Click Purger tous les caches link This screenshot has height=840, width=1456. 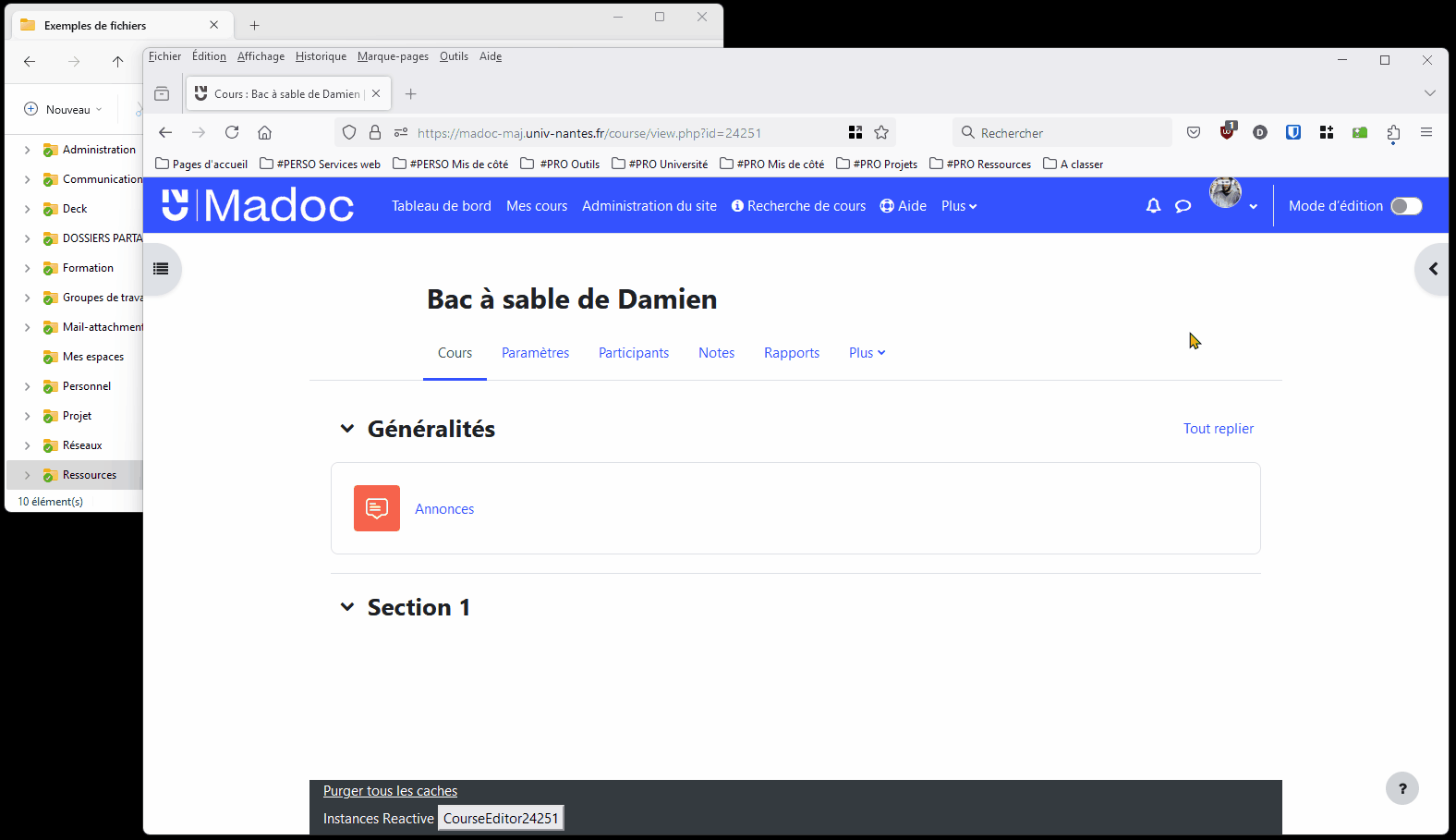390,791
